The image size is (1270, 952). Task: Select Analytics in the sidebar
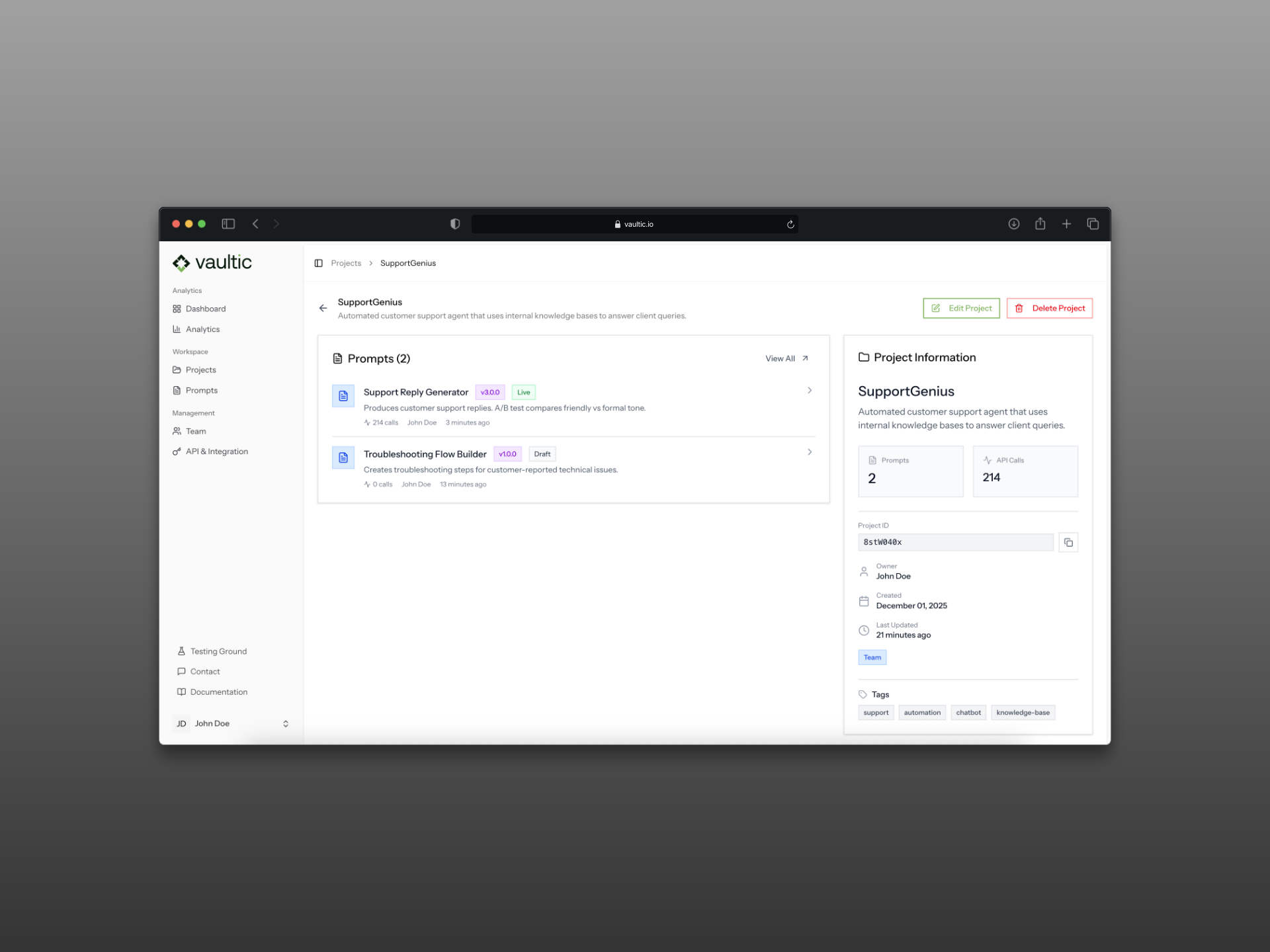tap(203, 329)
